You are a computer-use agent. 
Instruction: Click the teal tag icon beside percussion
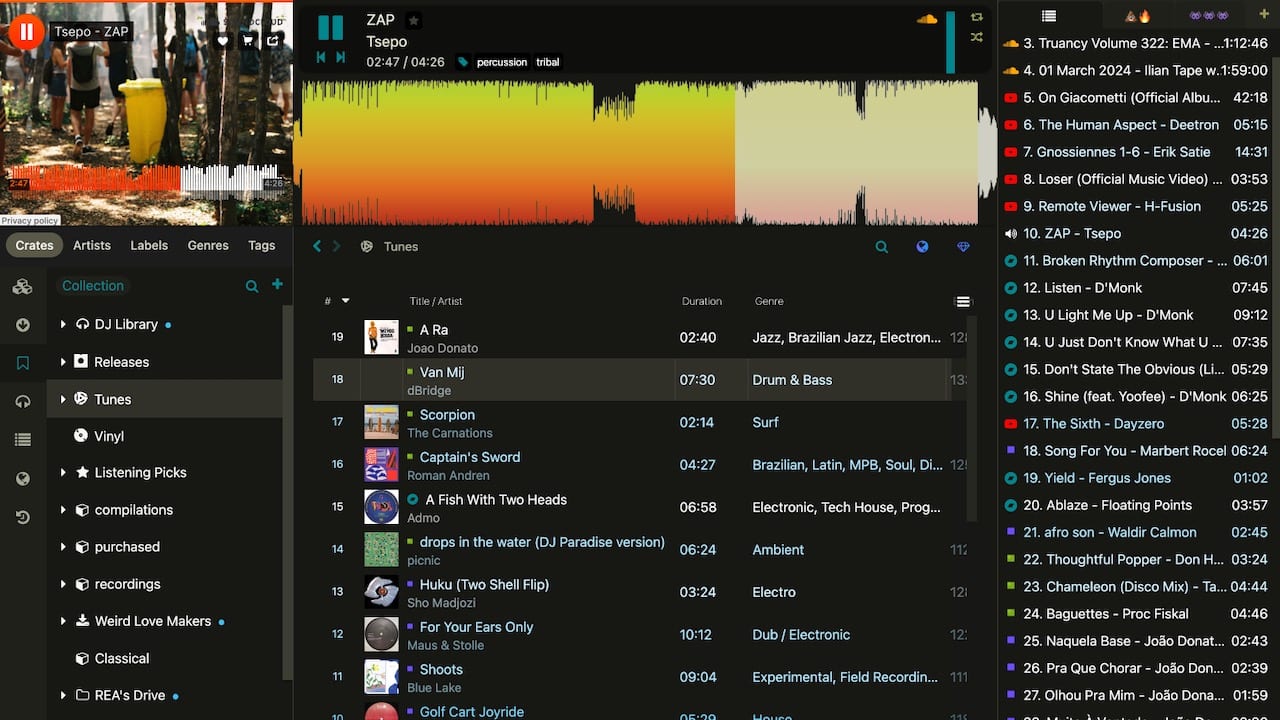click(463, 62)
